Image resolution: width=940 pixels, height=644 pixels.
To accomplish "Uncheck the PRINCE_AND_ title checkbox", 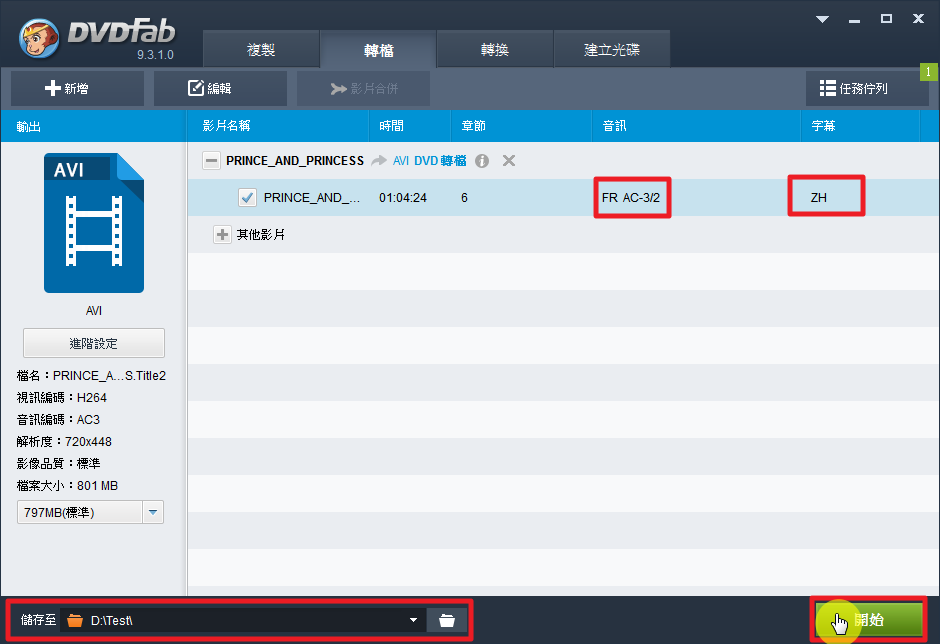I will [x=247, y=198].
